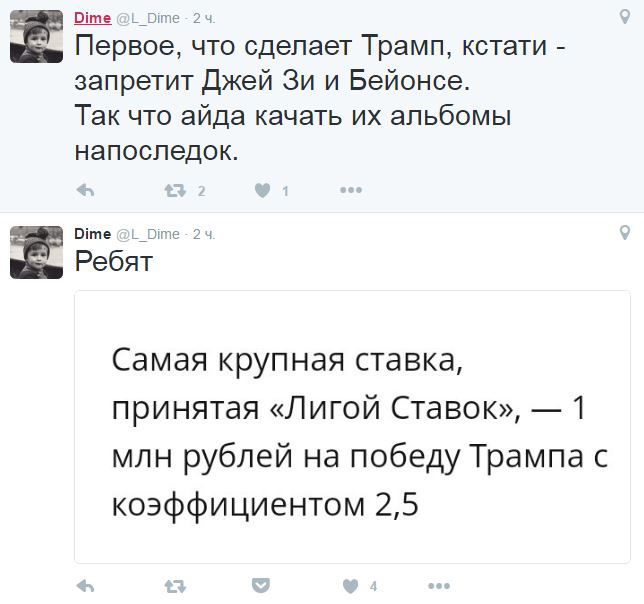This screenshot has height=604, width=644.
Task: Open more options on the 'Ребят' tweet
Action: (438, 586)
